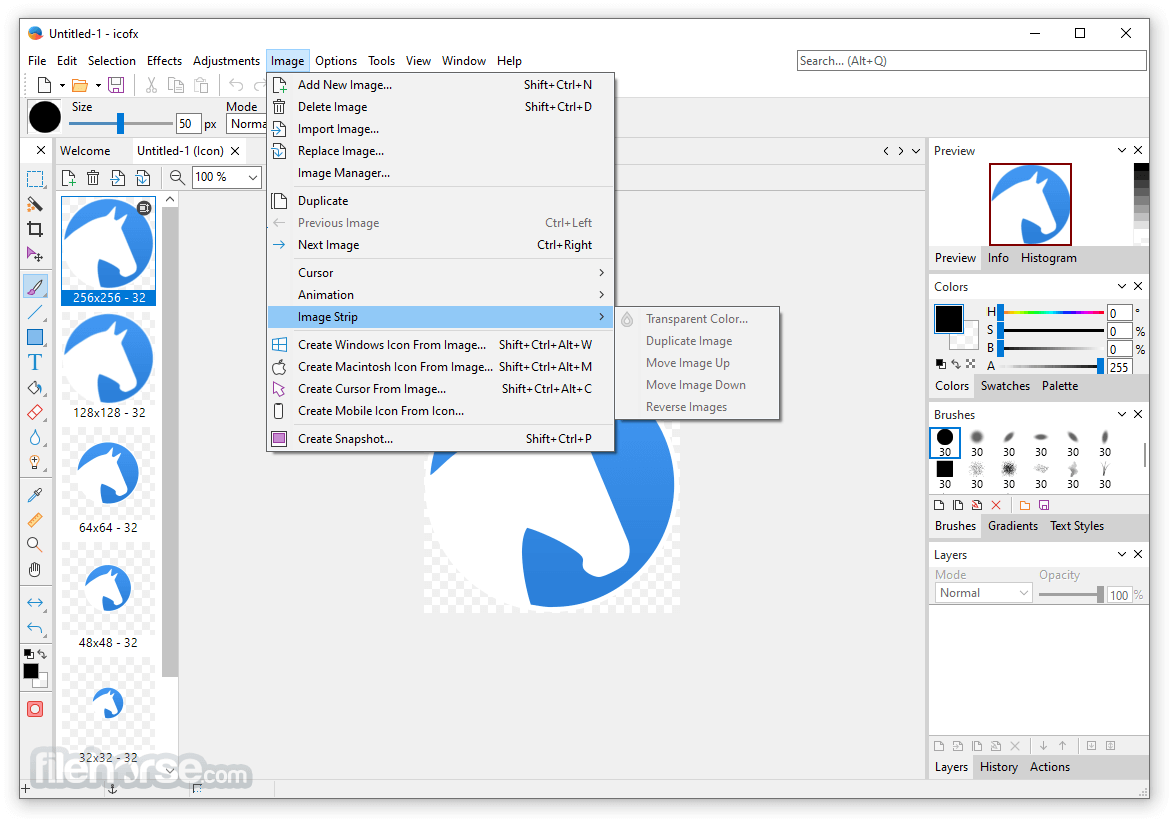Delete the selected brush with red X
The image size is (1169, 819).
(x=996, y=505)
